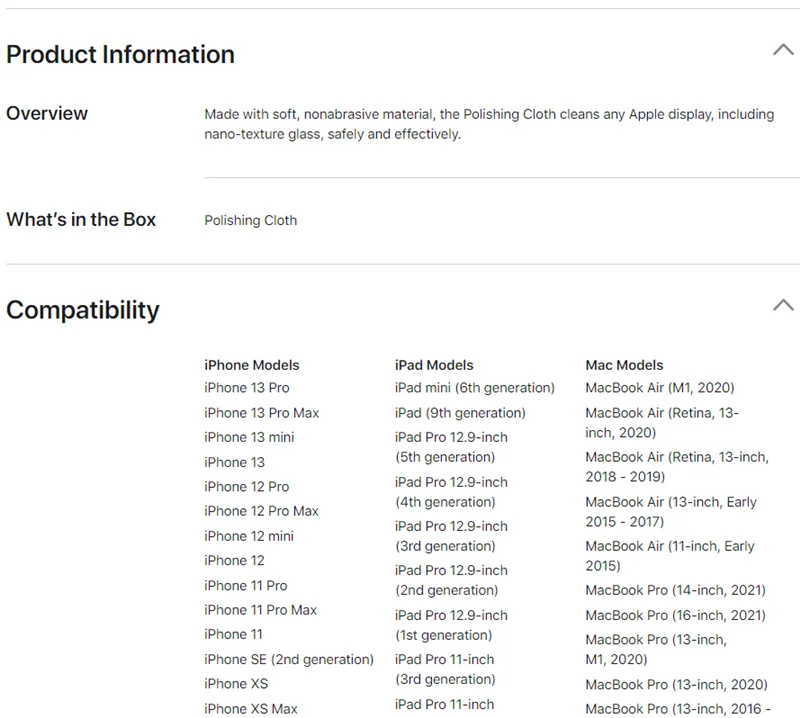Click iPhone 12 mini entry
800x718 pixels.
249,535
